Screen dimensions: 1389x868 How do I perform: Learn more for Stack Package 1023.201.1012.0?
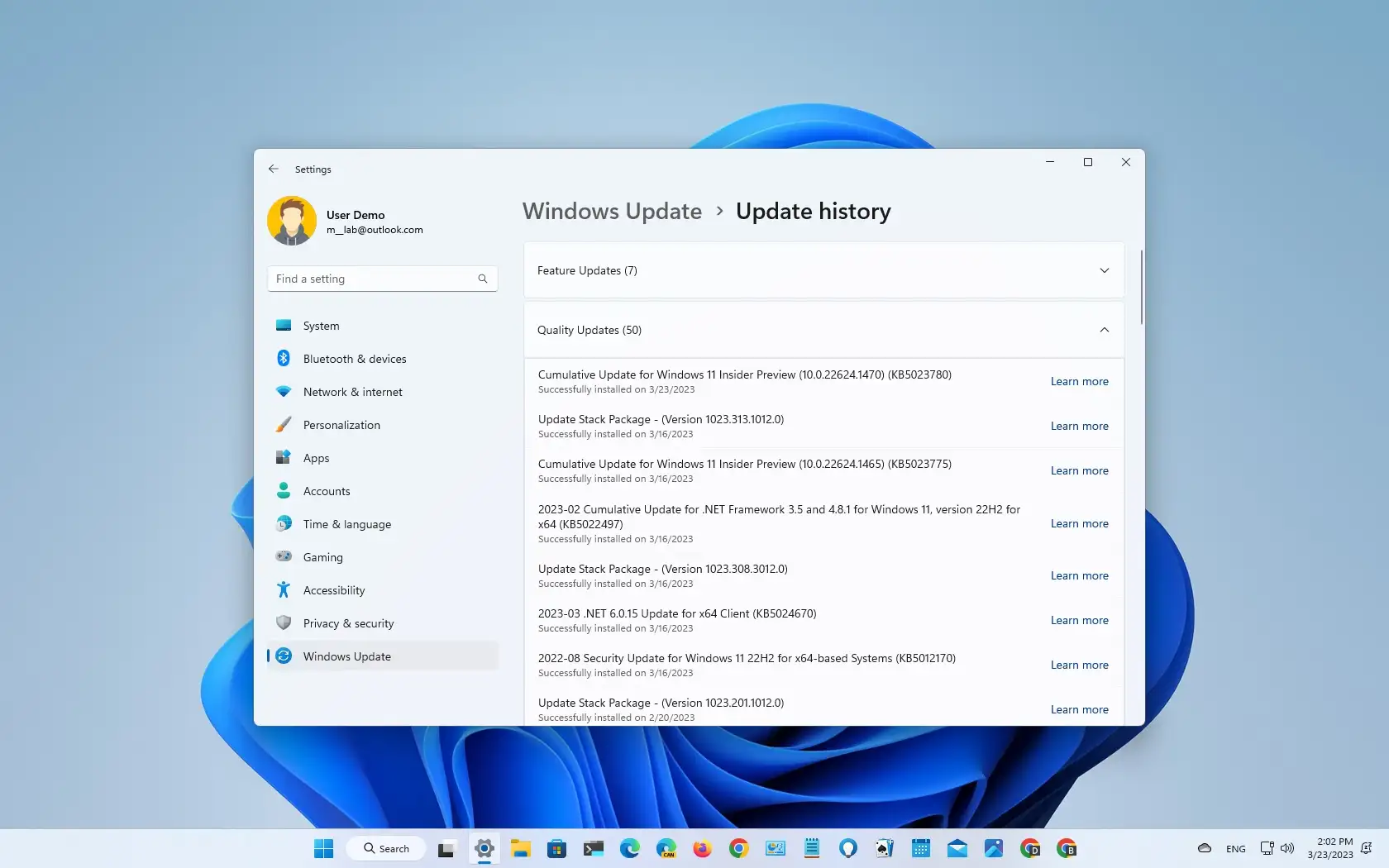click(x=1079, y=709)
